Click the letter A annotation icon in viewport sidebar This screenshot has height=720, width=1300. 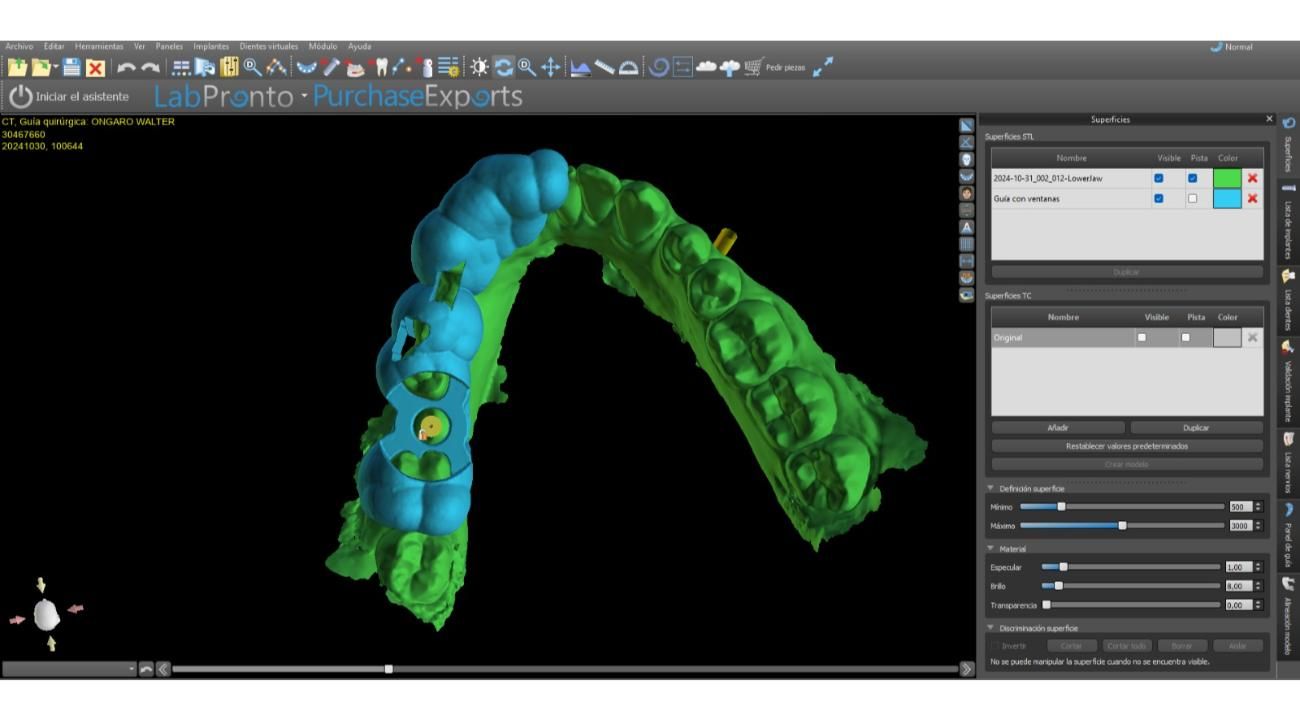coord(967,227)
